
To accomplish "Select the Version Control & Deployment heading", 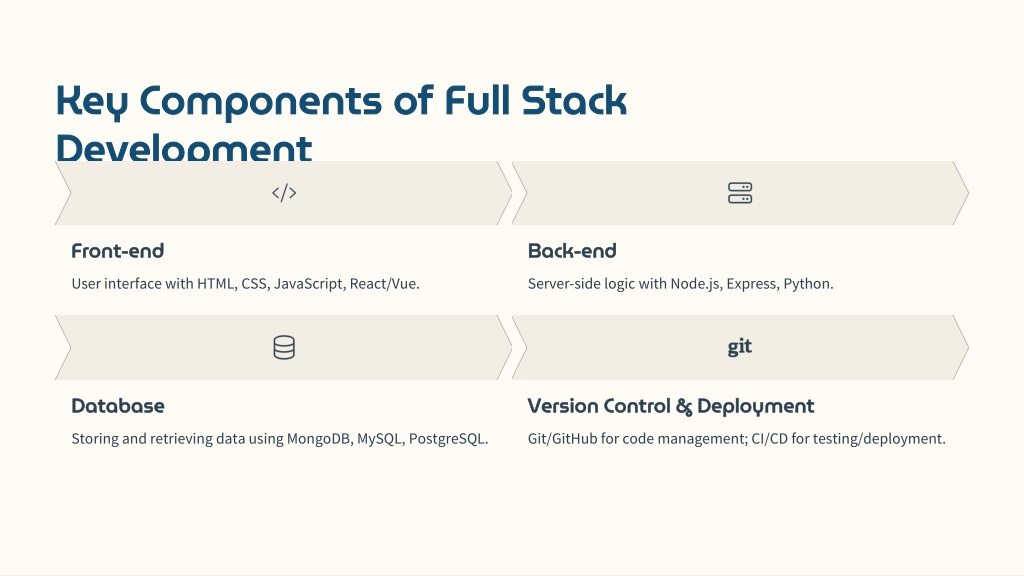I will 671,406.
